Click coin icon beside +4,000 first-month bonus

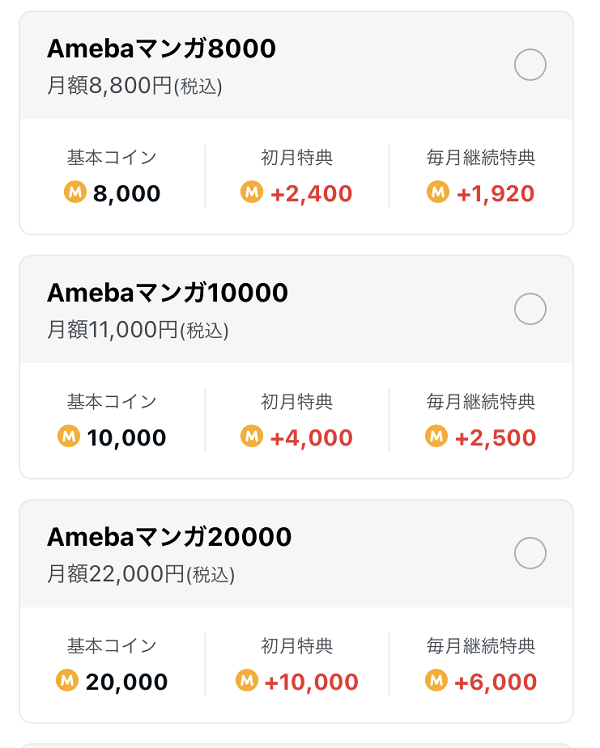point(252,436)
